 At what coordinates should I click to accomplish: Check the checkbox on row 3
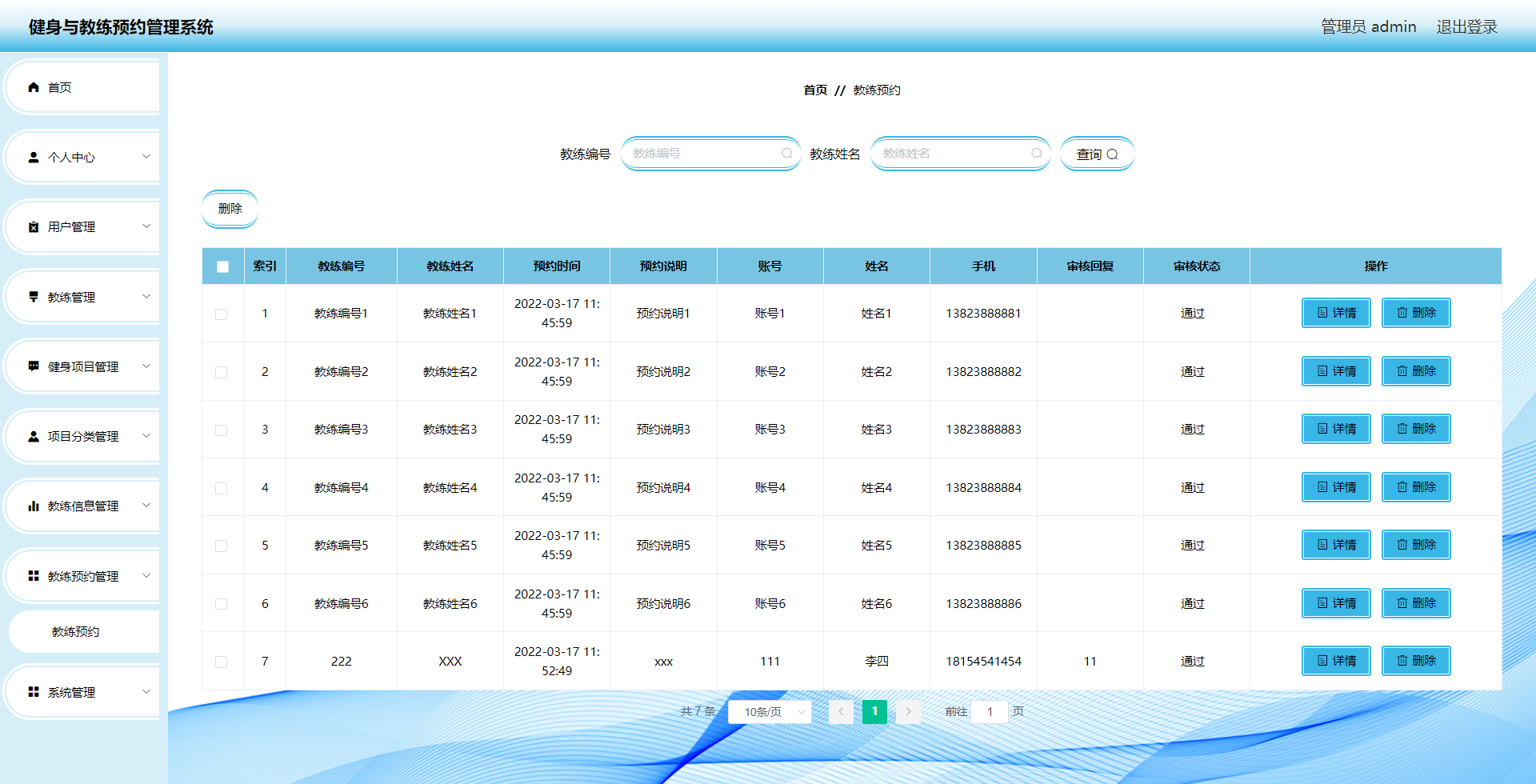point(222,430)
